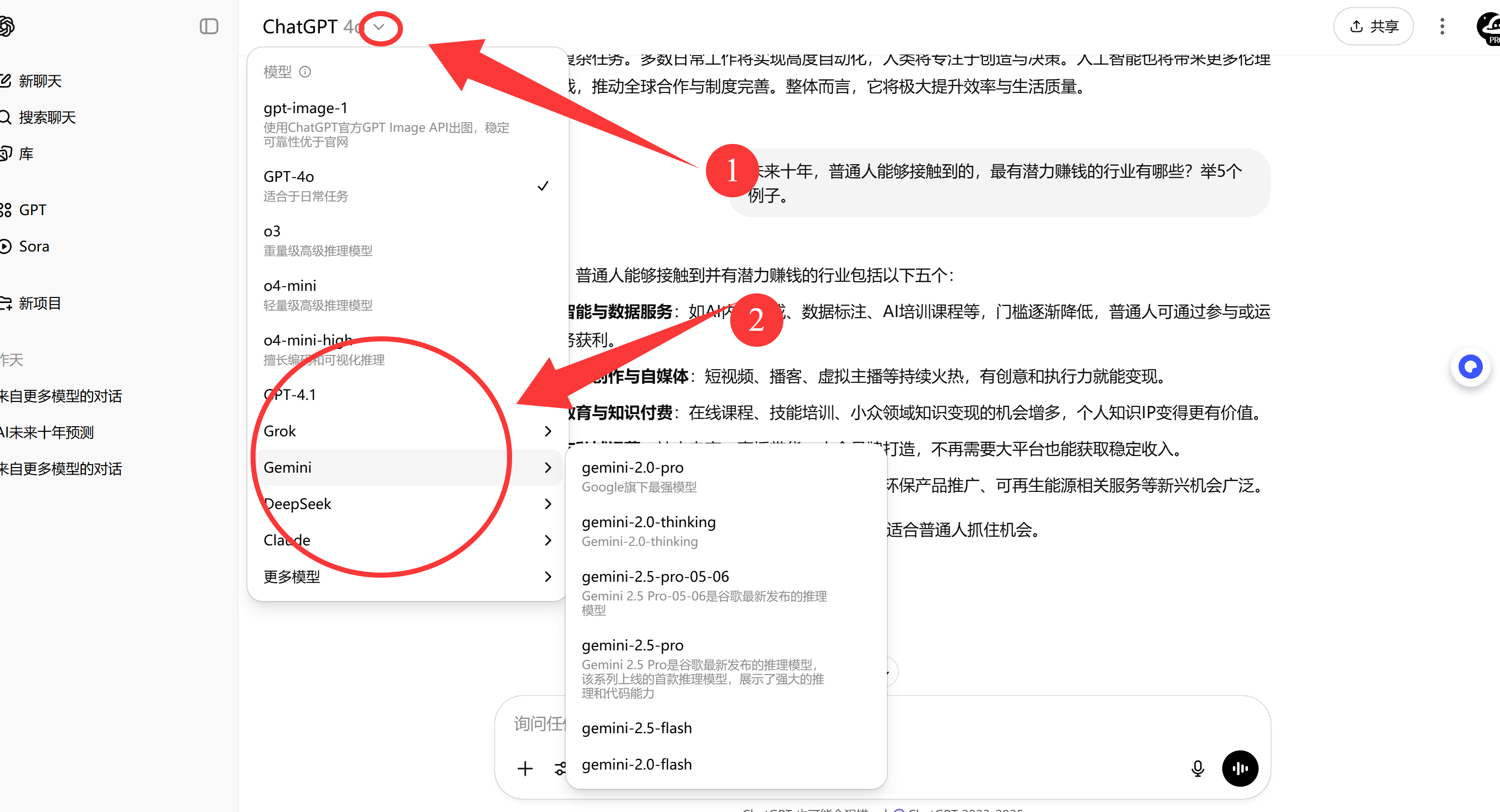Click the user message bubble about 未来十年
1500x812 pixels.
pos(999,183)
